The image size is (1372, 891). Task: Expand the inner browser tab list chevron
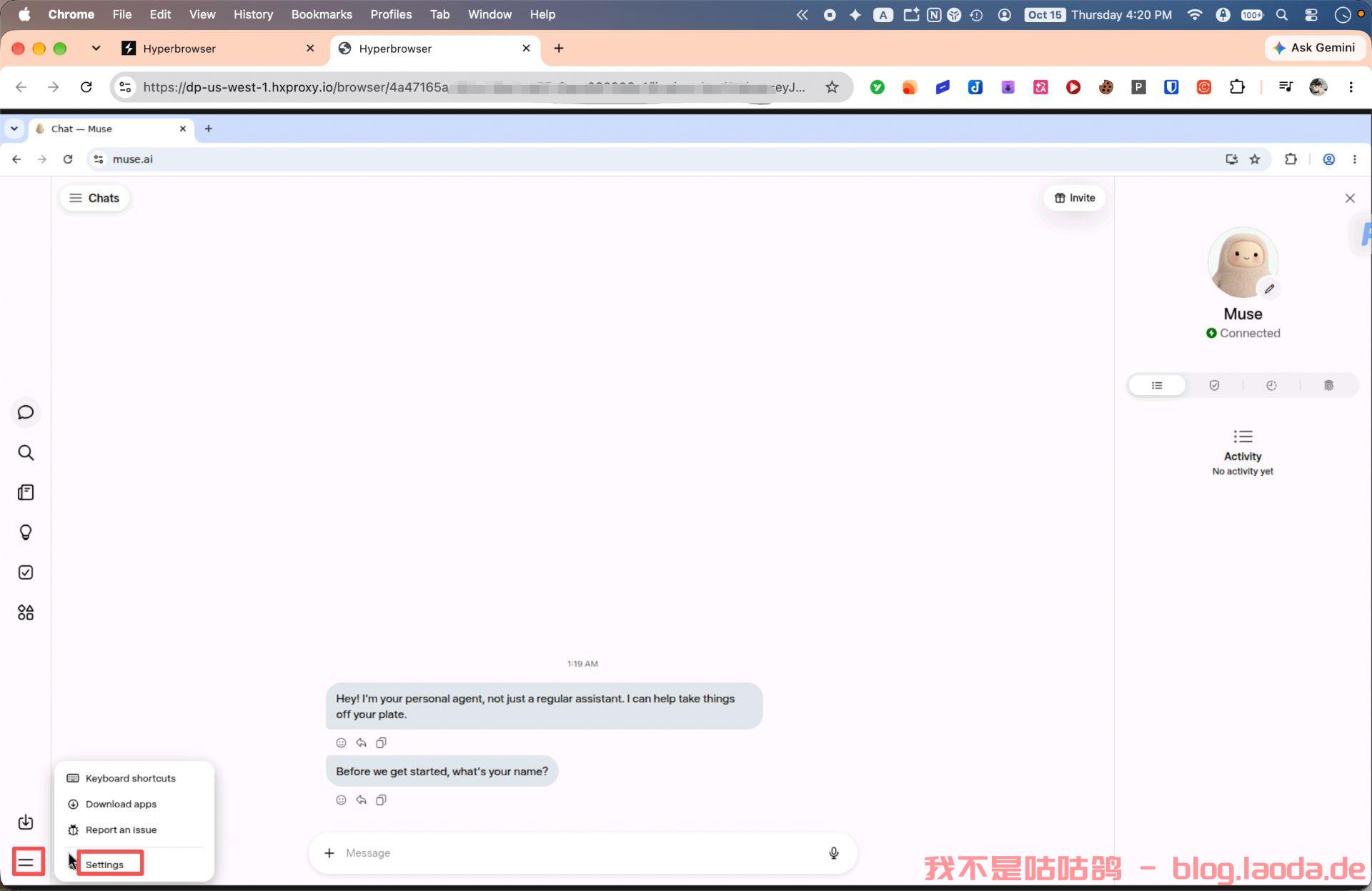coord(14,129)
